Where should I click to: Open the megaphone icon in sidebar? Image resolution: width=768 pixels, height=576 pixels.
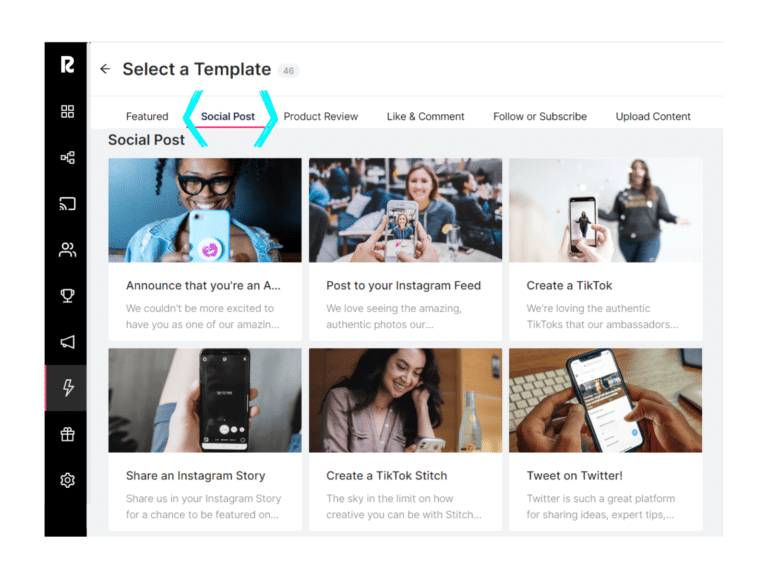[67, 342]
